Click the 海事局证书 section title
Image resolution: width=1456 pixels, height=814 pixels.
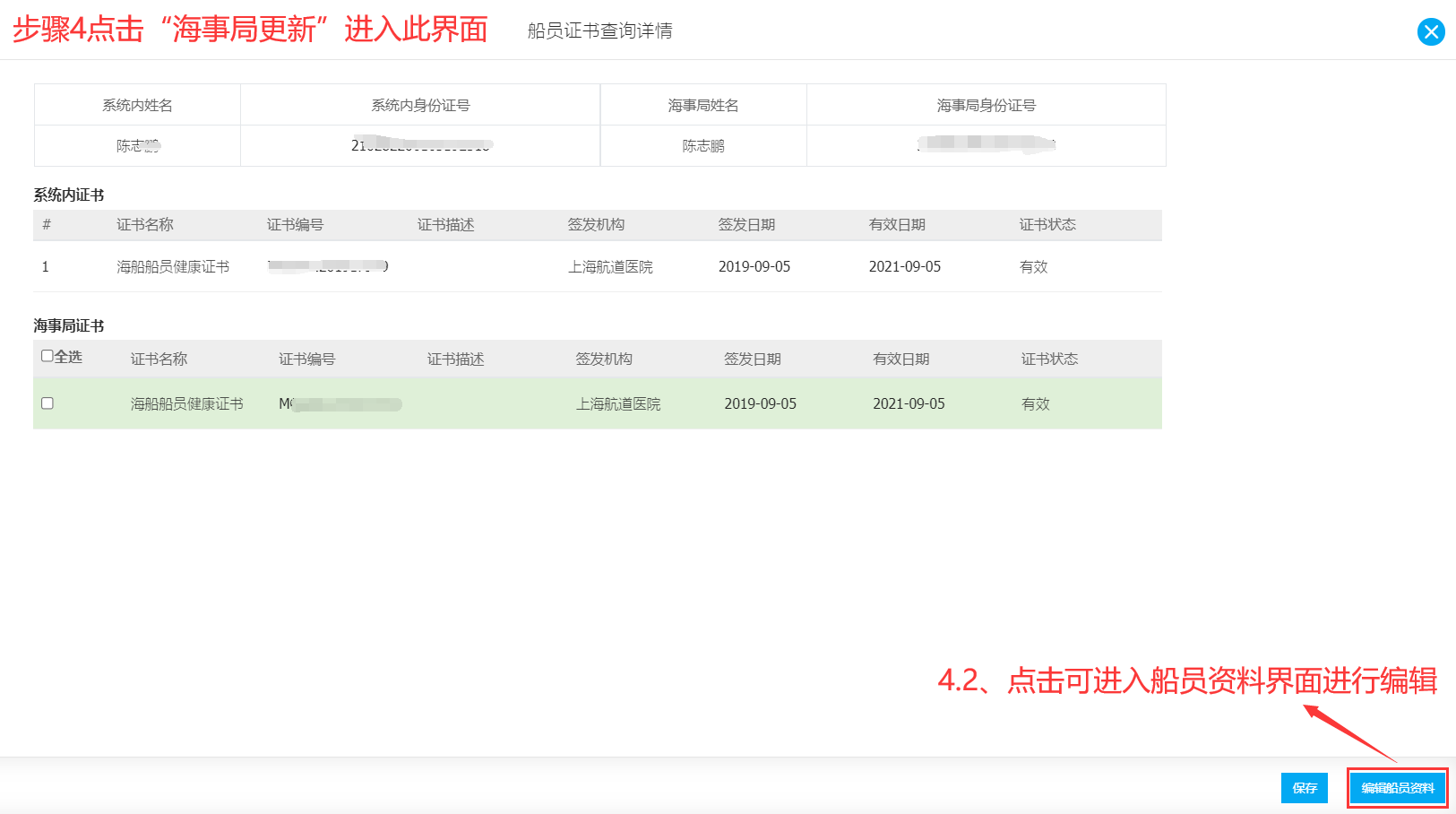pyautogui.click(x=69, y=325)
